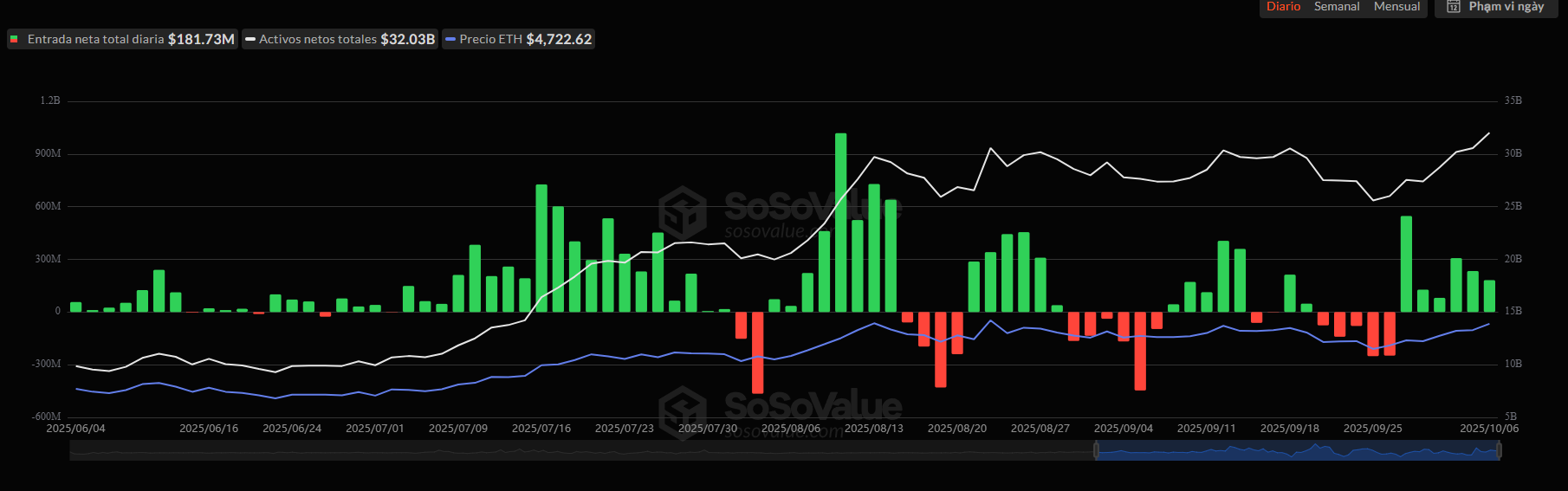Click the 2025/06/24 date label

click(x=292, y=429)
